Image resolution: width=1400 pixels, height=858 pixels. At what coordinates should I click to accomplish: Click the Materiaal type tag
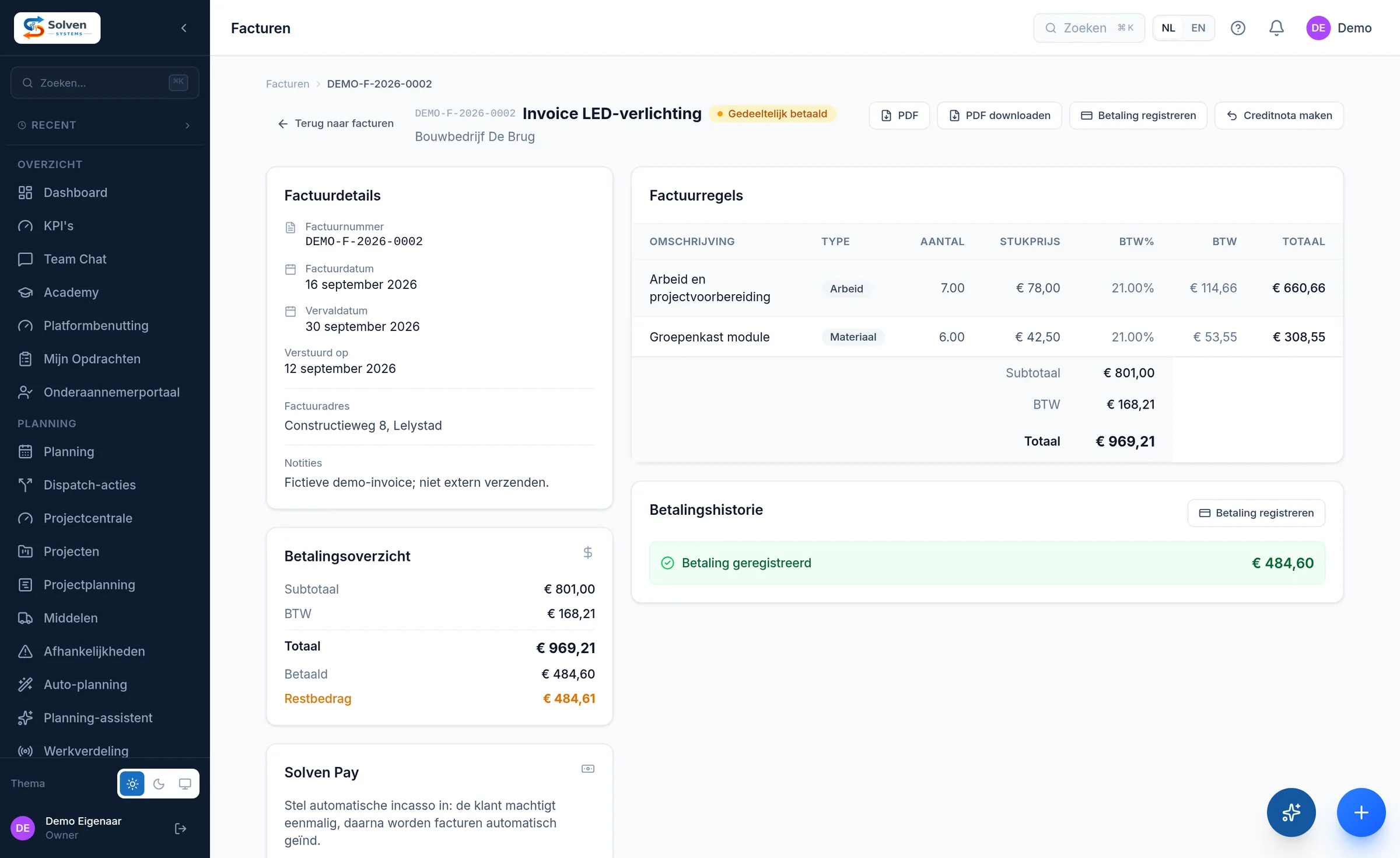tap(853, 337)
